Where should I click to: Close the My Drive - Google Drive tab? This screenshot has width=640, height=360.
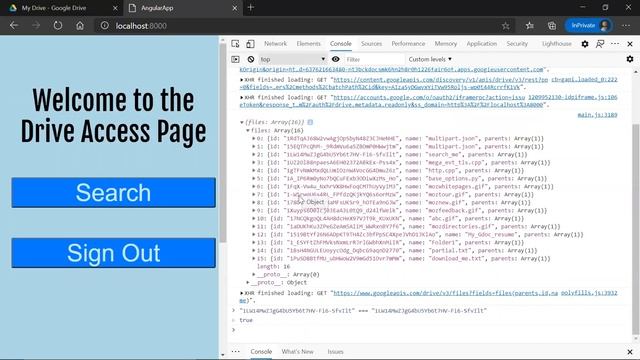[115, 8]
